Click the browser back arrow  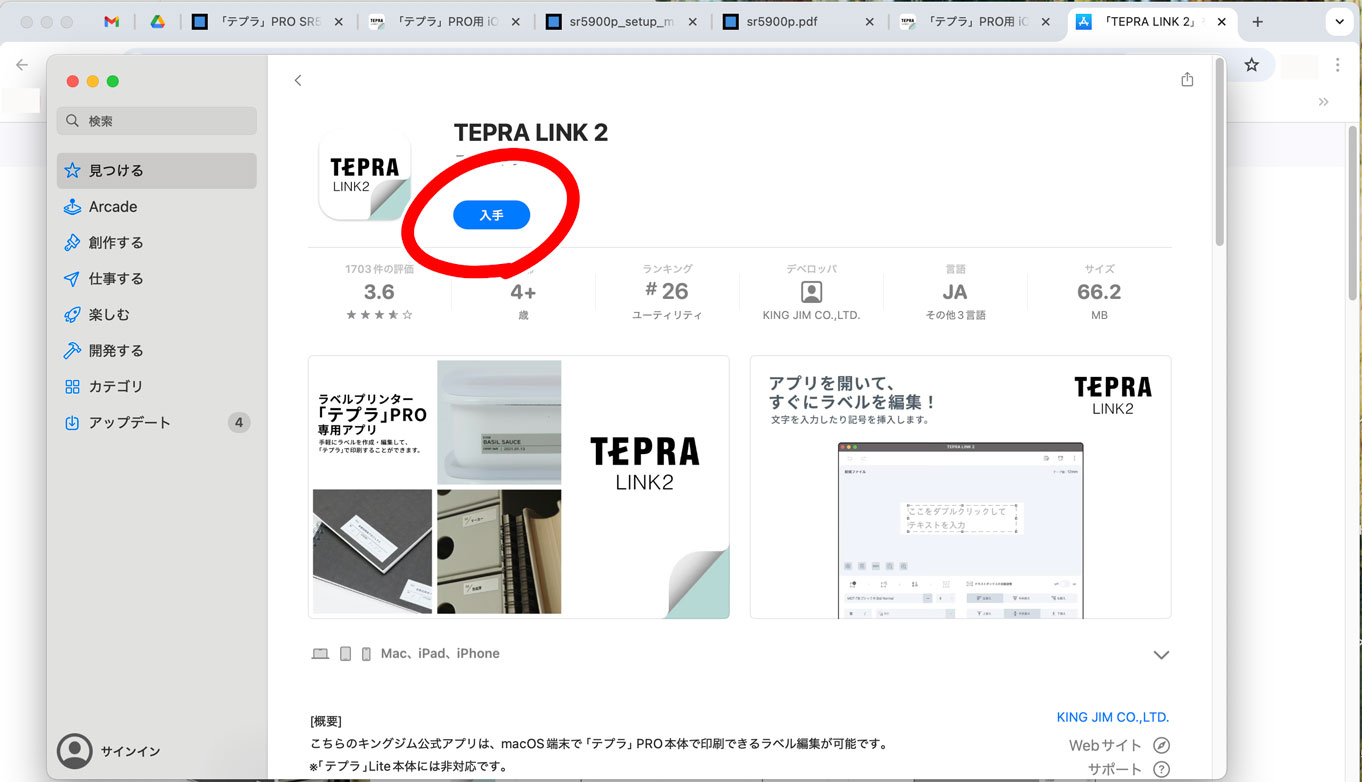22,65
